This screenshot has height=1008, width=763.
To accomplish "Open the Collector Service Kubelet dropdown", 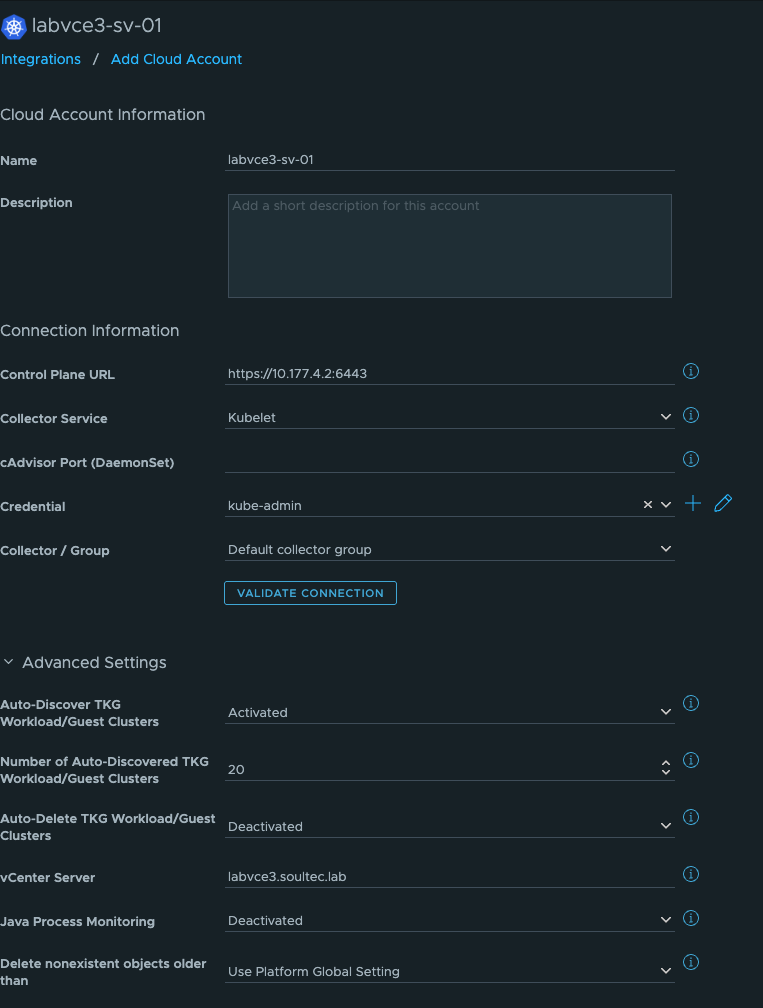I will (449, 417).
